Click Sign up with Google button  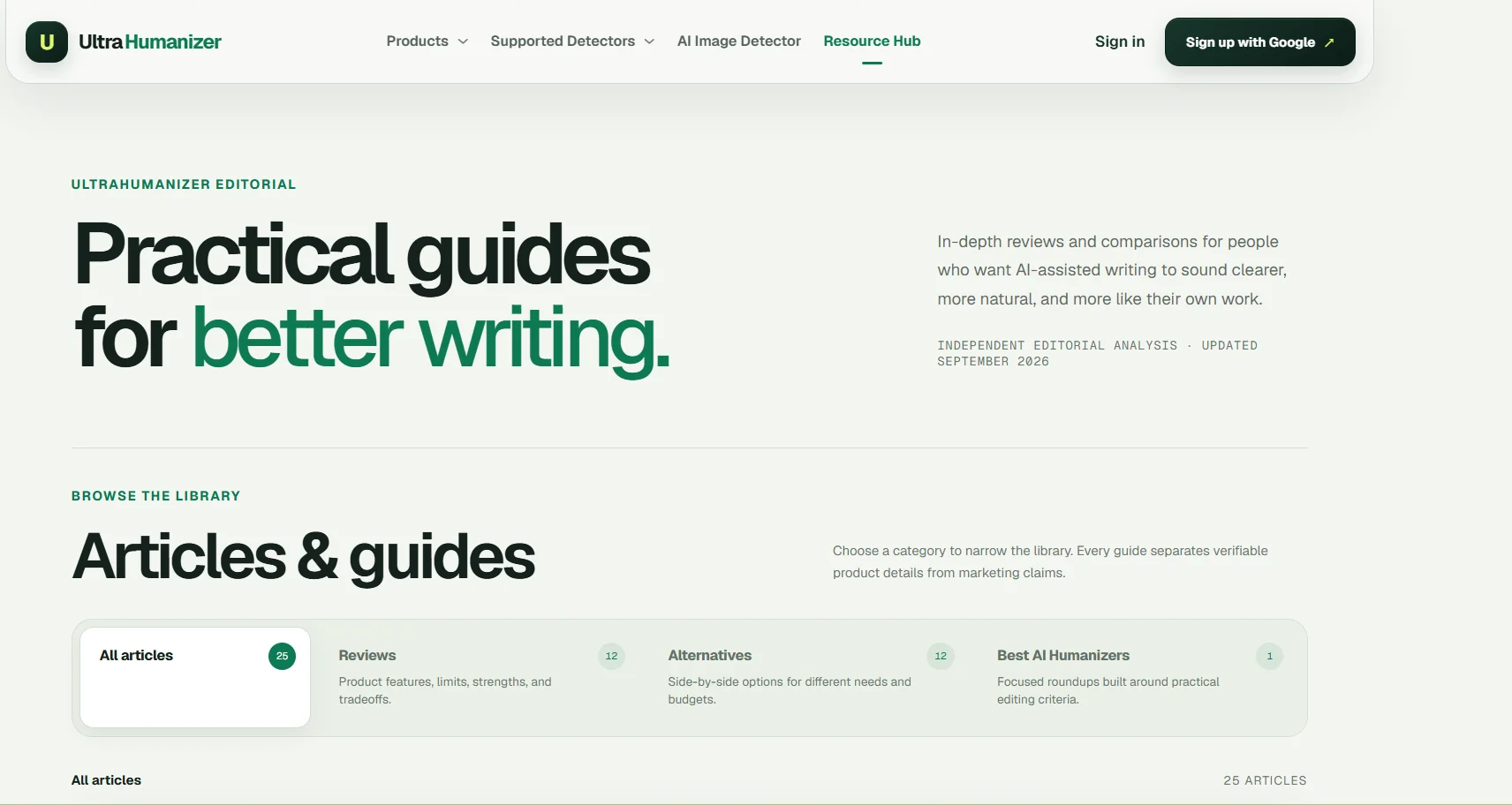coord(1260,41)
